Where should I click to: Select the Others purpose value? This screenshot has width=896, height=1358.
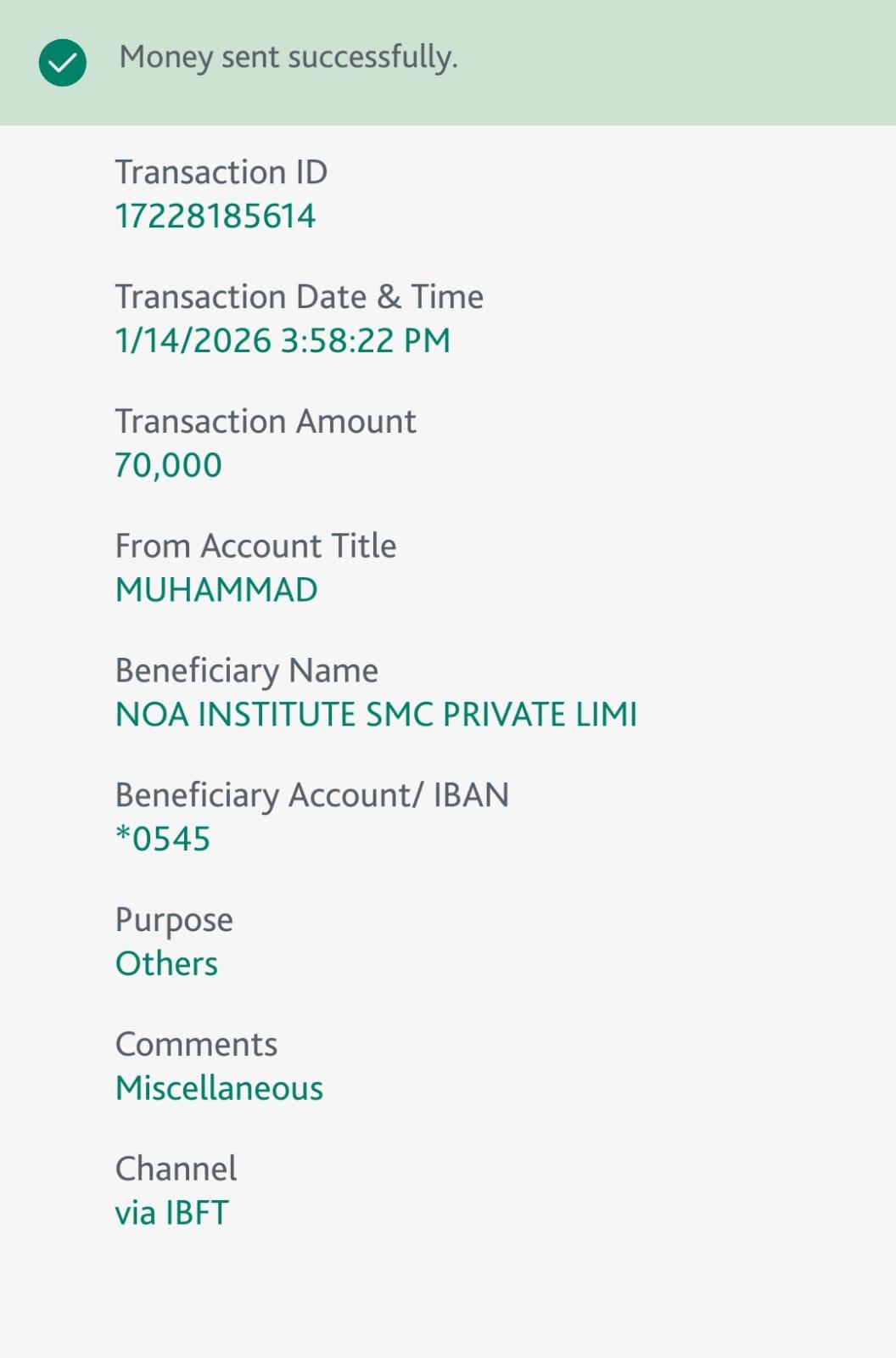pyautogui.click(x=166, y=964)
